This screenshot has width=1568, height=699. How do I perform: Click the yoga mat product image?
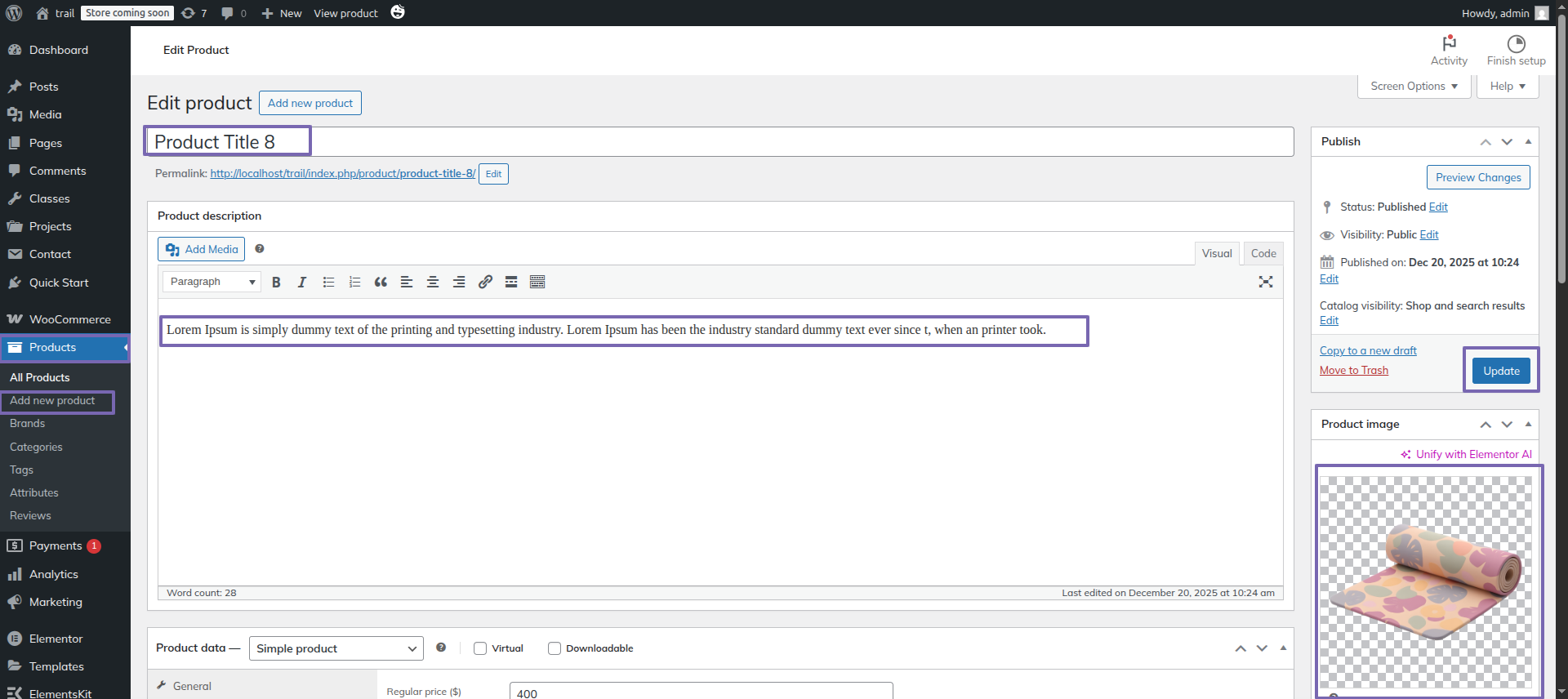tap(1425, 581)
